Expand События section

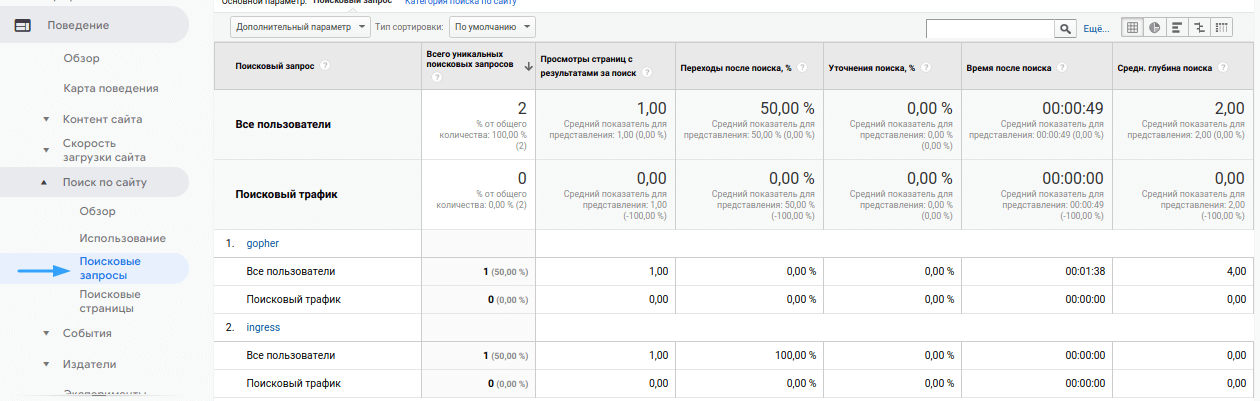(x=45, y=334)
